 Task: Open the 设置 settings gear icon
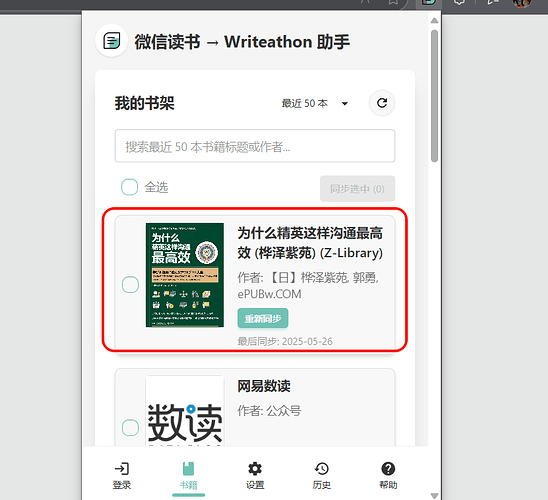255,469
